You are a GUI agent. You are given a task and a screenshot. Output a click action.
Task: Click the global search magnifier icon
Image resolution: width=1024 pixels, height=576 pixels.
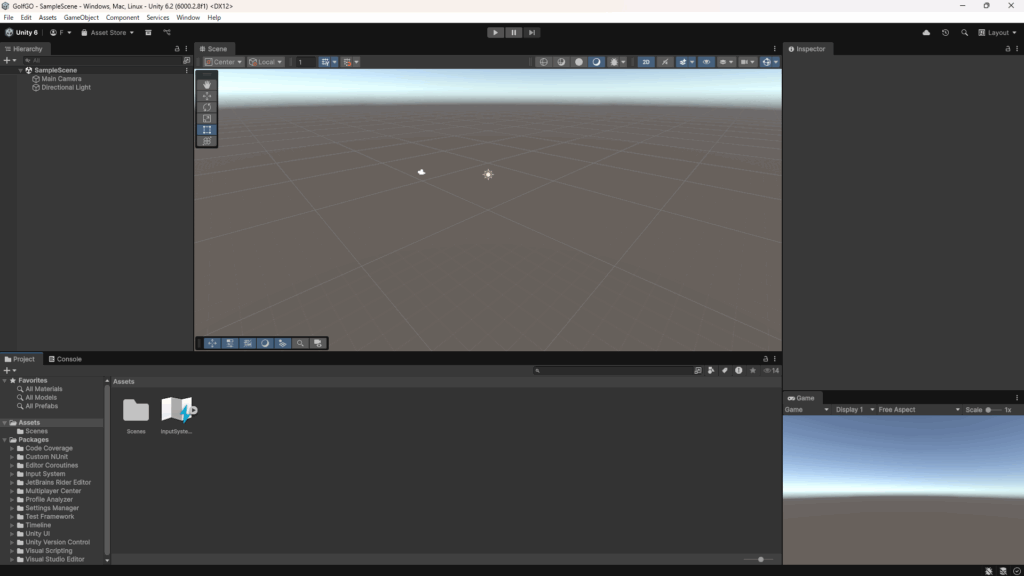coord(964,32)
